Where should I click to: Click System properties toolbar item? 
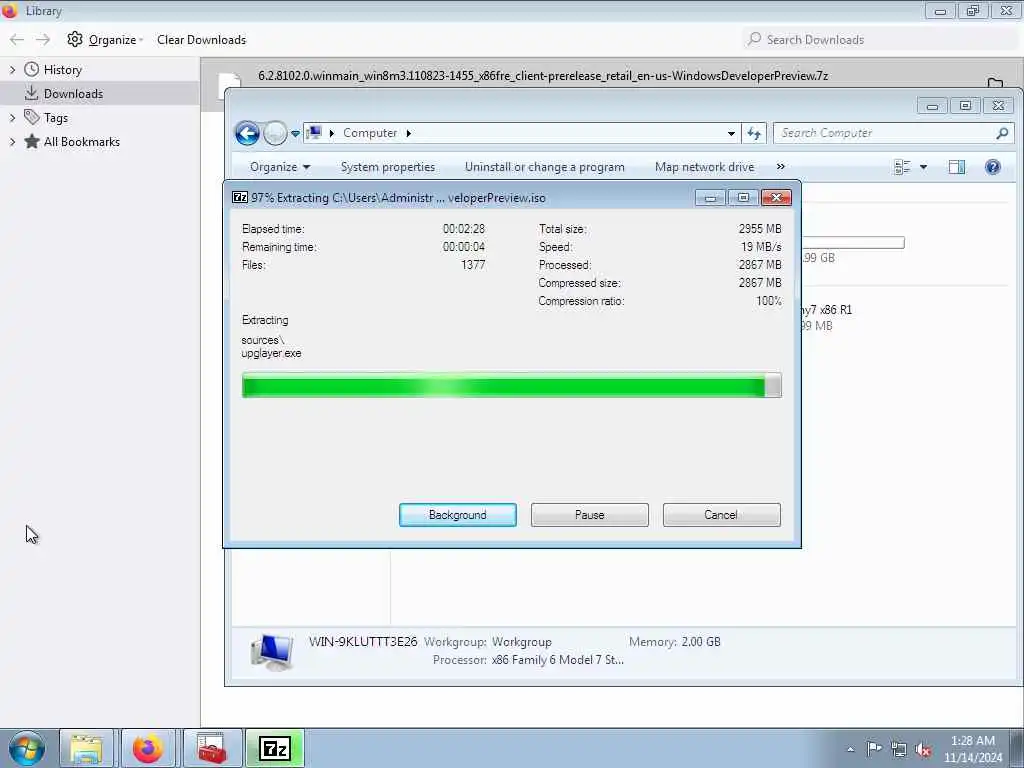pos(387,167)
